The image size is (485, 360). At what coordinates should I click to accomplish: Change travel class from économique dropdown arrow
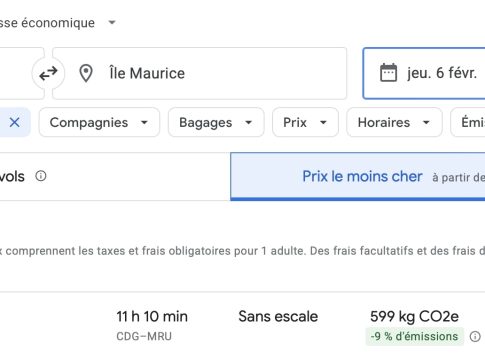point(112,23)
